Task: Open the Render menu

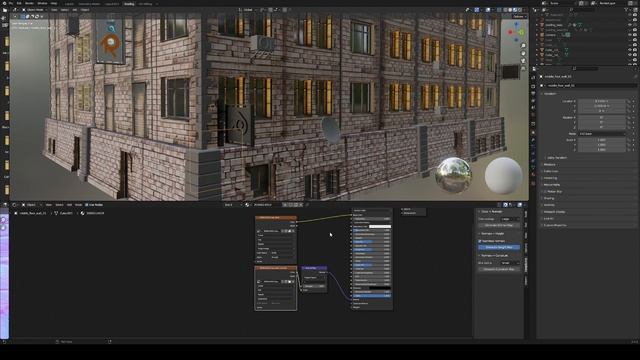Action: coord(29,3)
